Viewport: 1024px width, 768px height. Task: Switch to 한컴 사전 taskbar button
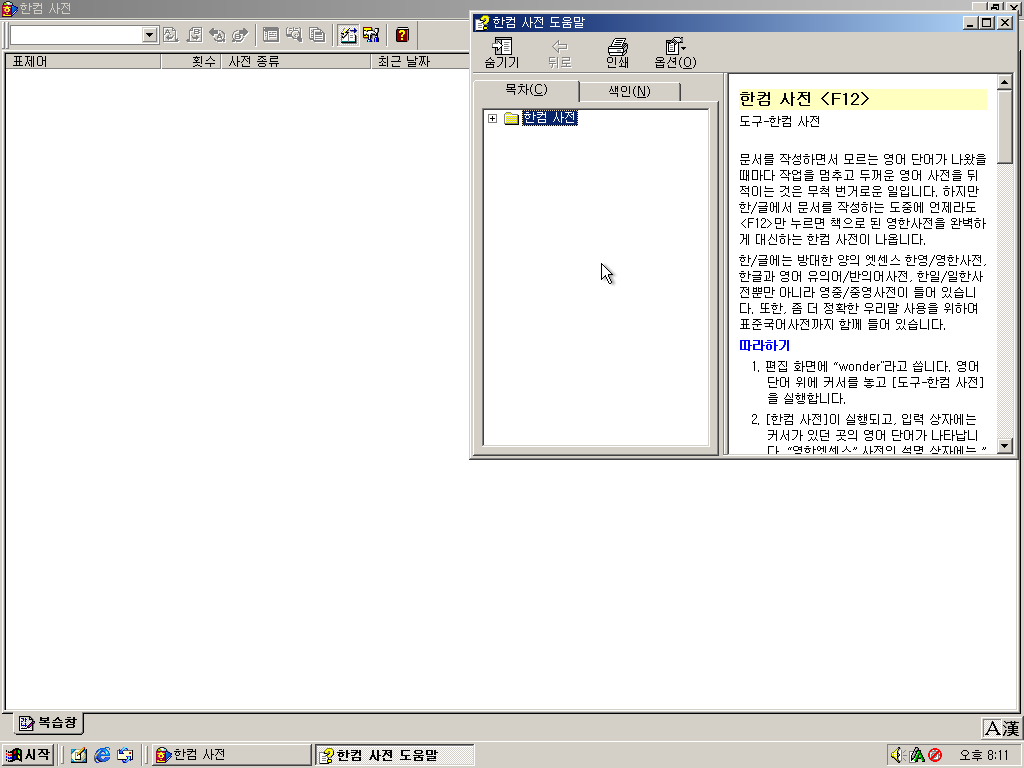click(231, 755)
